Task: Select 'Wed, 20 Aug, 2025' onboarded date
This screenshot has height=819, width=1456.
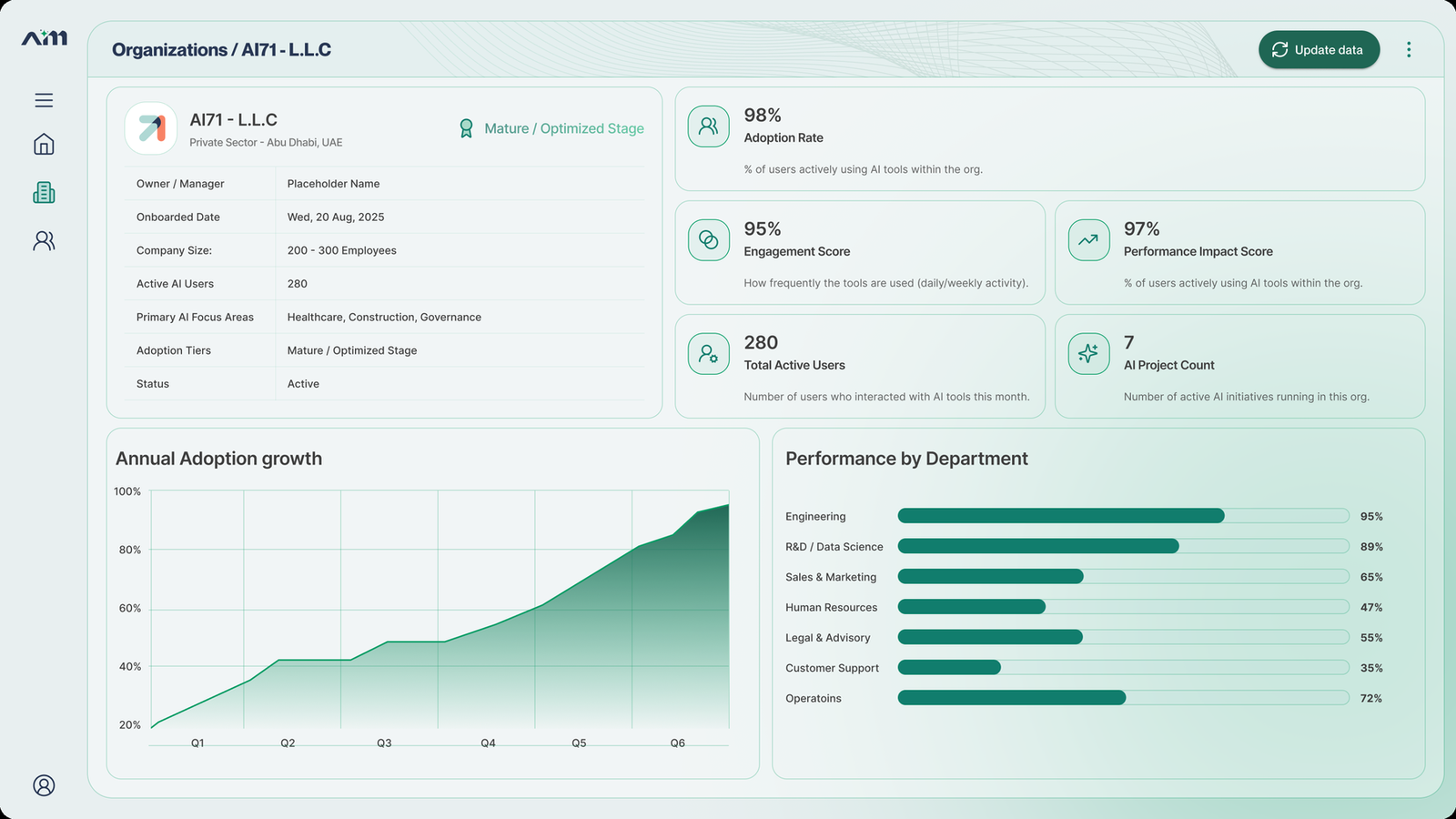Action: point(336,217)
